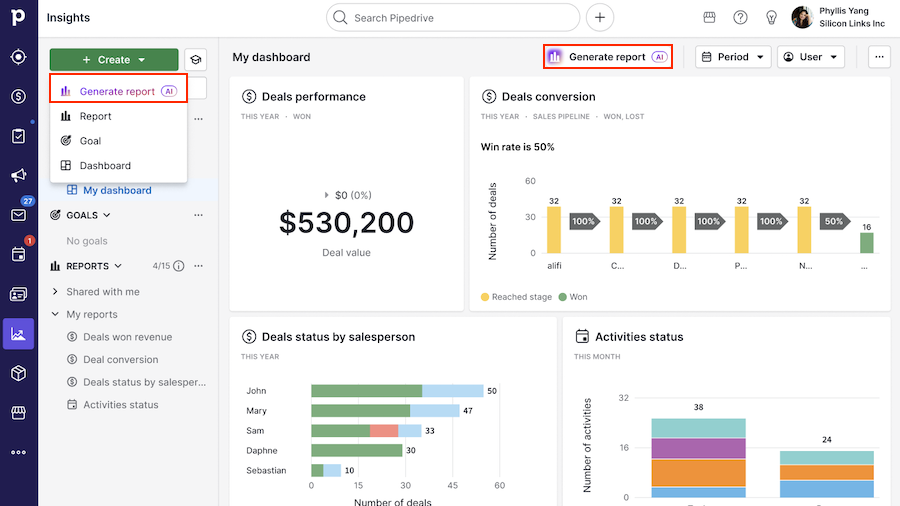The image size is (900, 506).
Task: Open dashboard more options ellipsis button
Action: [x=879, y=57]
